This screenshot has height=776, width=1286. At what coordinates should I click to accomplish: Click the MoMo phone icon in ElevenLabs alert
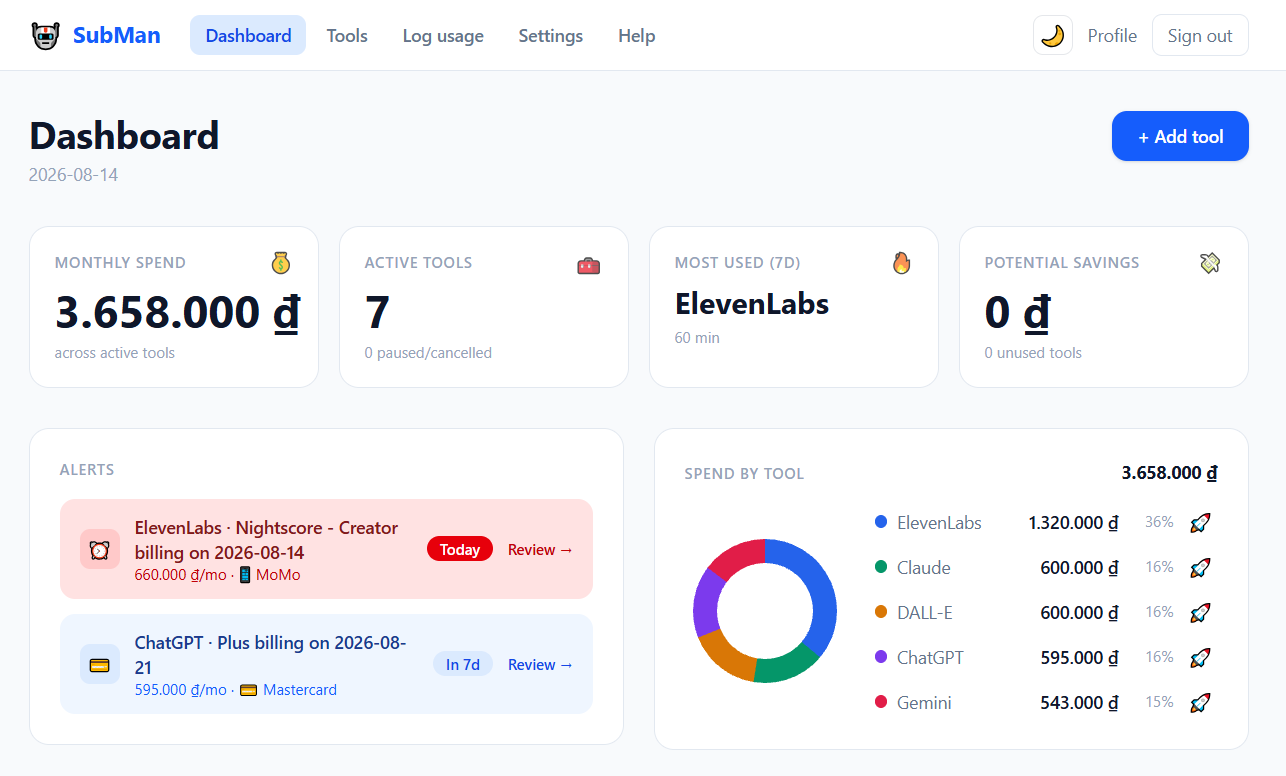click(x=245, y=575)
